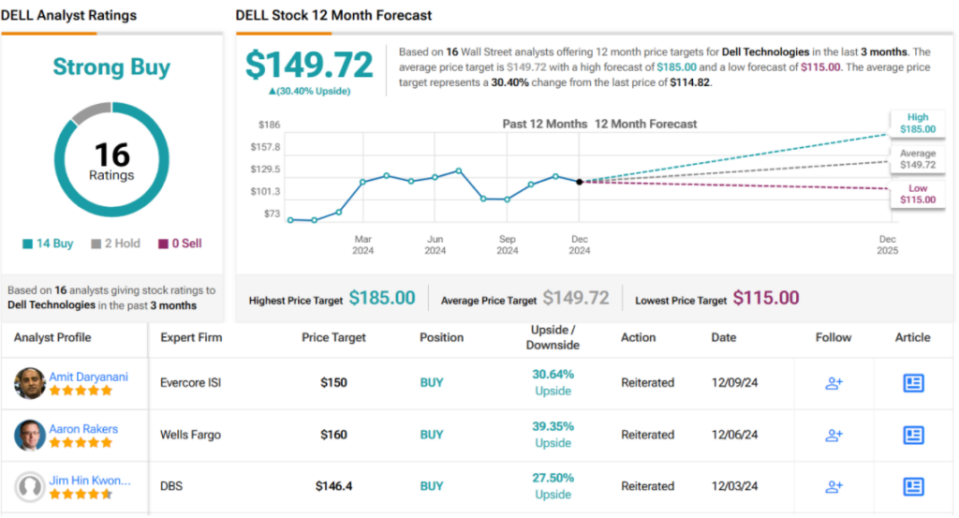Click the Action column header
This screenshot has width=959, height=518.
pos(638,338)
